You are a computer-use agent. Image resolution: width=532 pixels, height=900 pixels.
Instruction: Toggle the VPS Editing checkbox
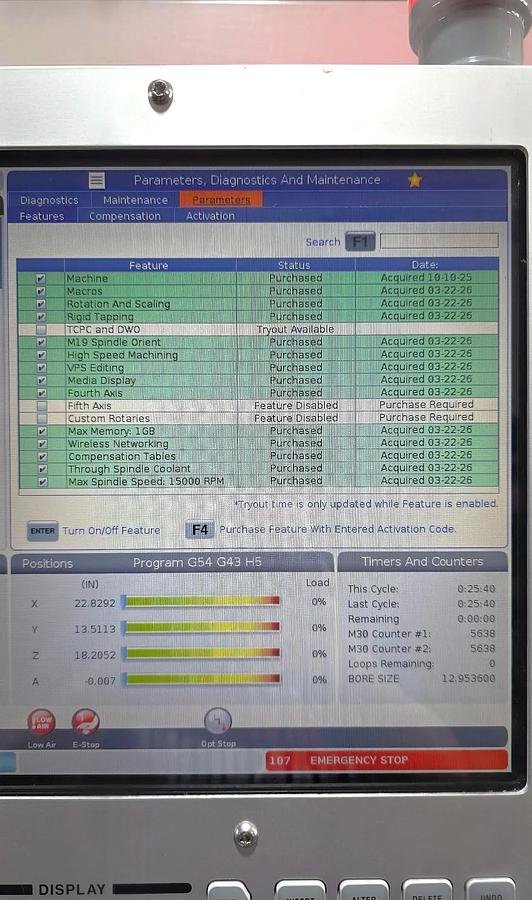point(41,367)
